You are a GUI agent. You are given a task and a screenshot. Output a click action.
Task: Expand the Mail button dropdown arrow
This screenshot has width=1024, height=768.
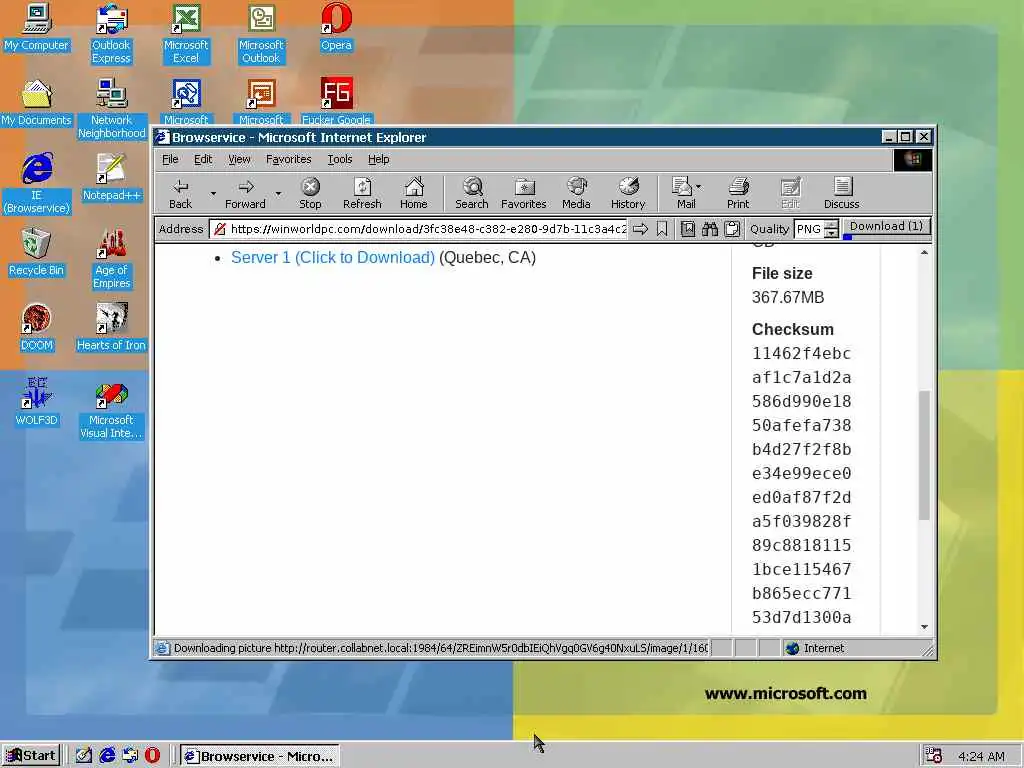pyautogui.click(x=699, y=187)
